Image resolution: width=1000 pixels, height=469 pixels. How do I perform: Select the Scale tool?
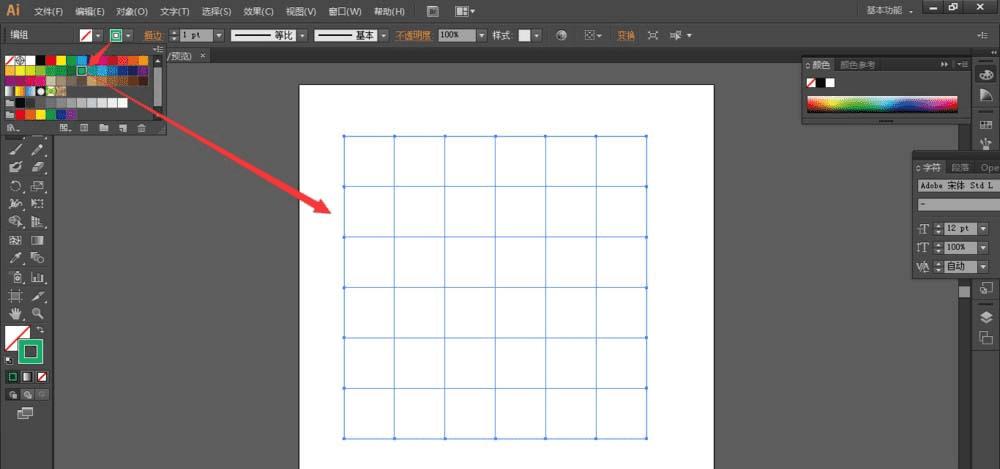(x=38, y=186)
